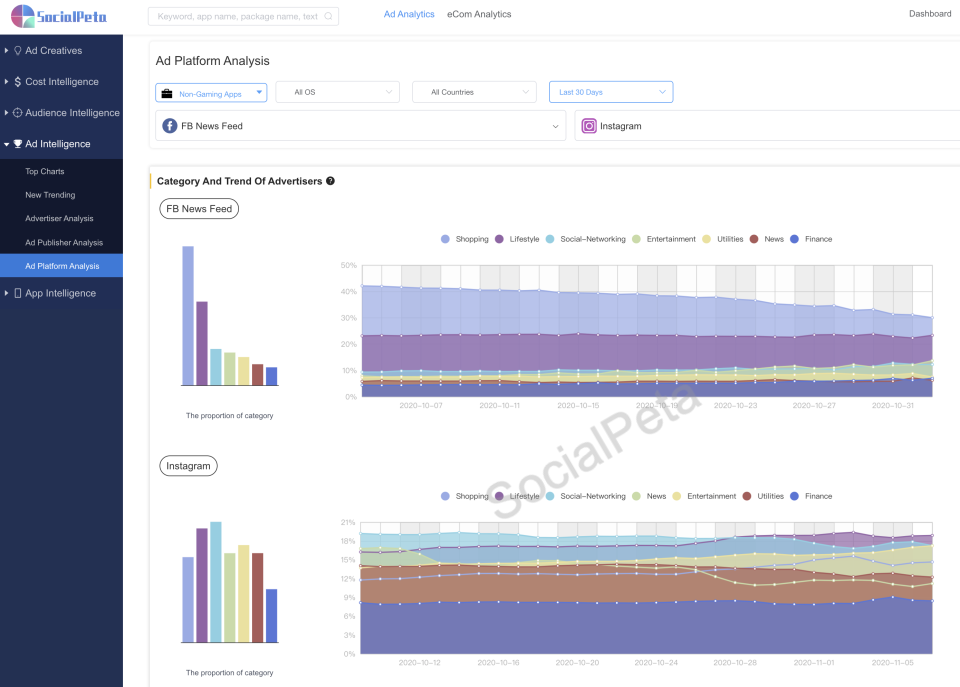Focus the keyword search field
960x687 pixels.
pos(243,17)
